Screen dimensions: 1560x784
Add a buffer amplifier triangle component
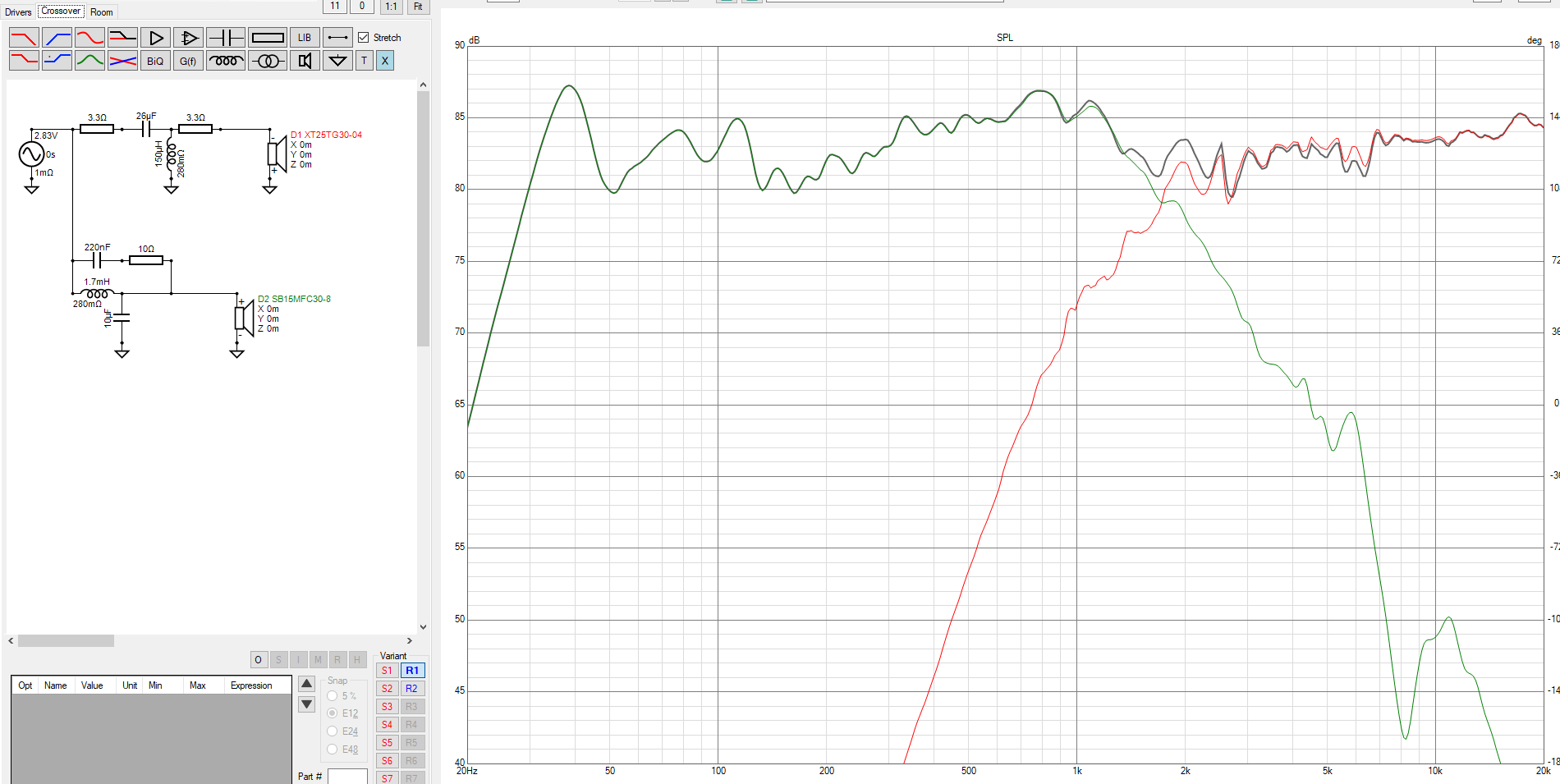(x=155, y=38)
